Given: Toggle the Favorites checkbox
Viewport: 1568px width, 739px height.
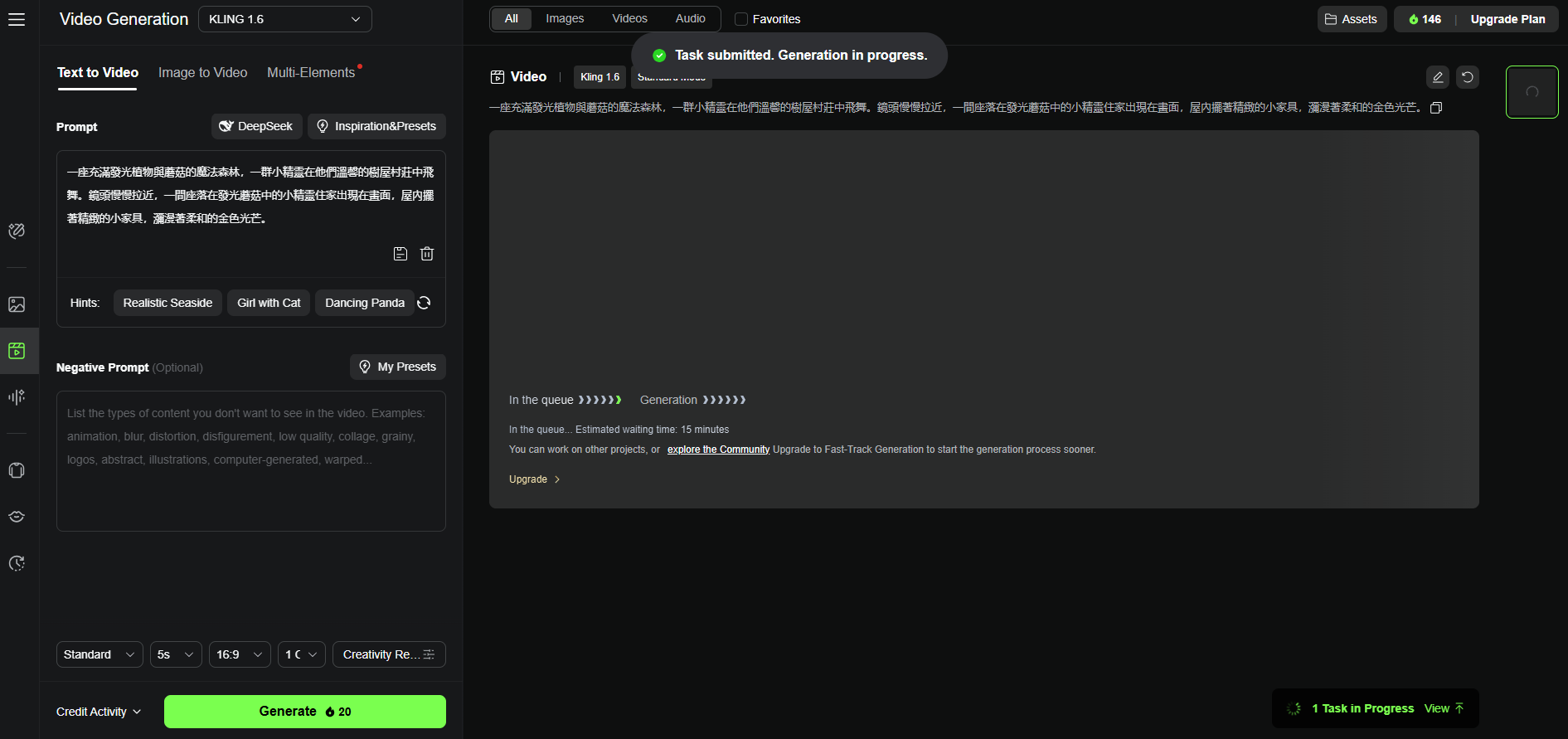Looking at the screenshot, I should tap(741, 19).
